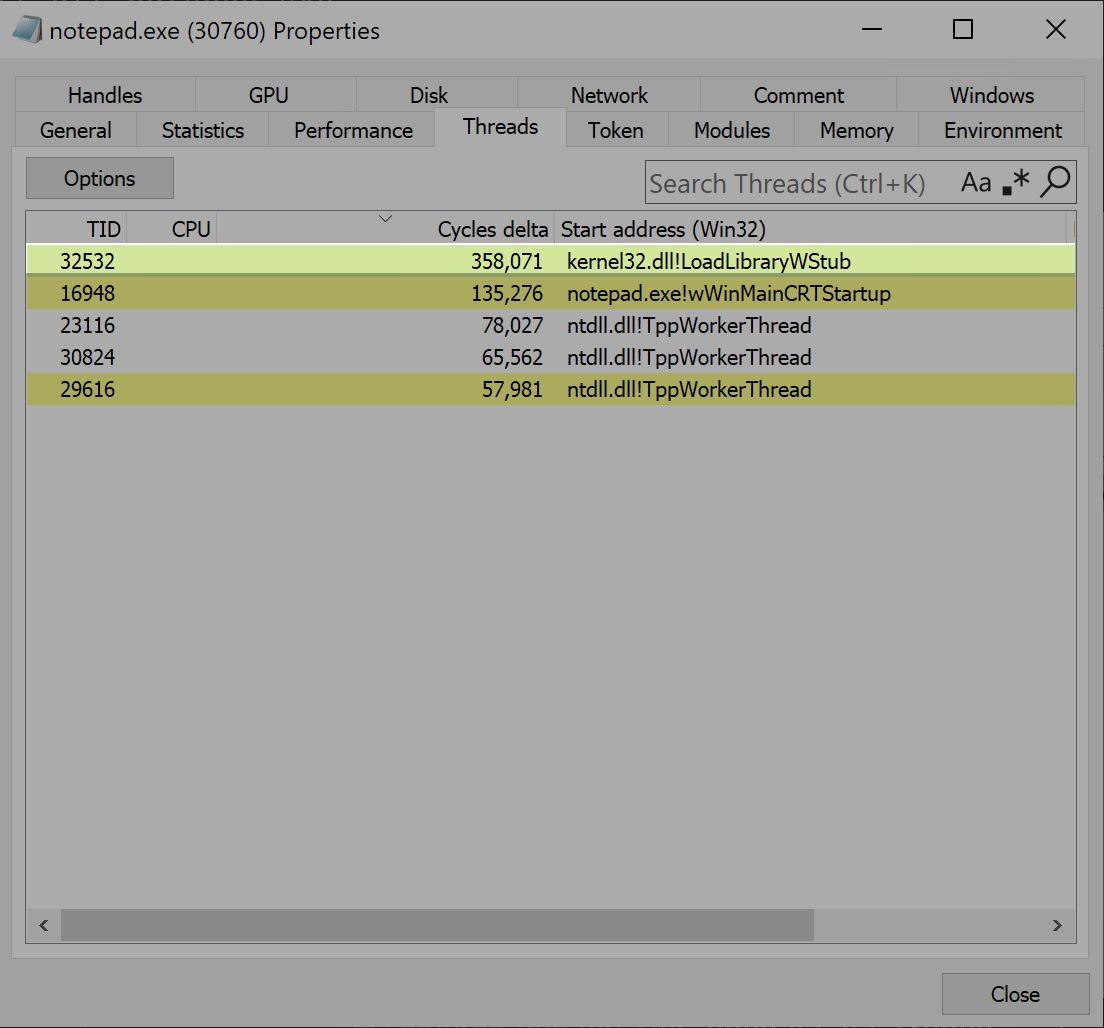
Task: Sort by TID column header
Action: click(76, 230)
